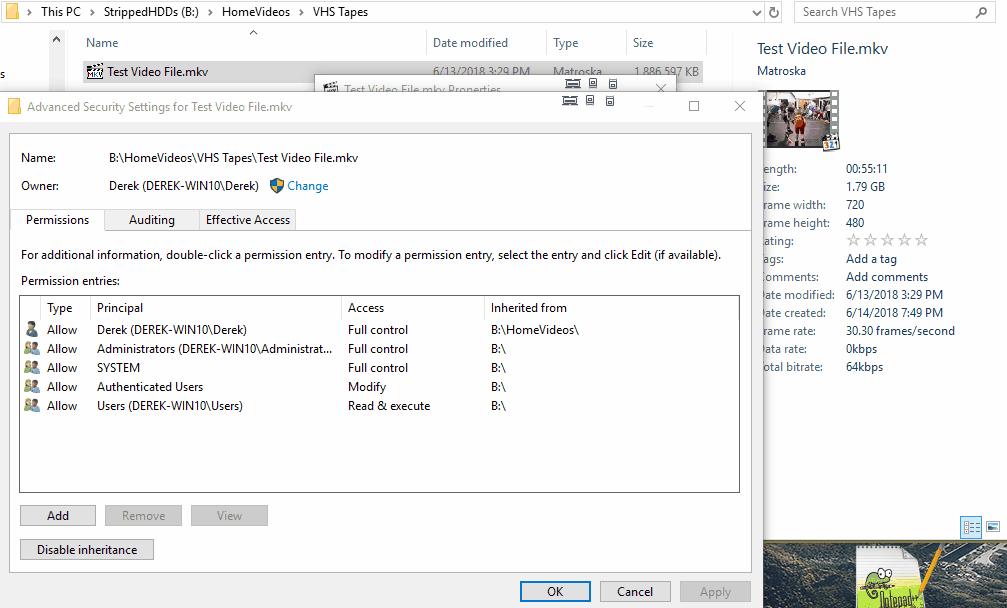
Task: Click the refresh icon in address bar
Action: pyautogui.click(x=774, y=12)
